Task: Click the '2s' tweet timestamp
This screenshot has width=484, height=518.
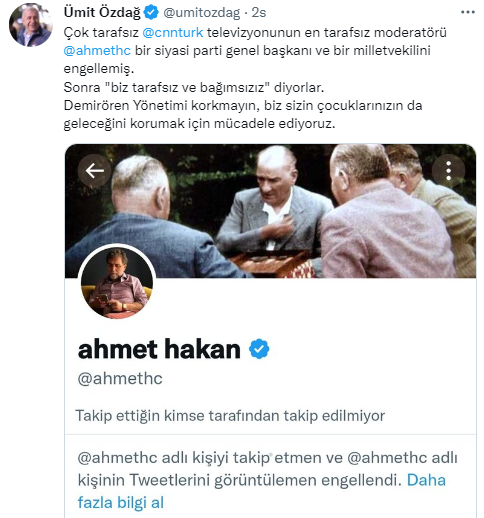Action: 259,13
